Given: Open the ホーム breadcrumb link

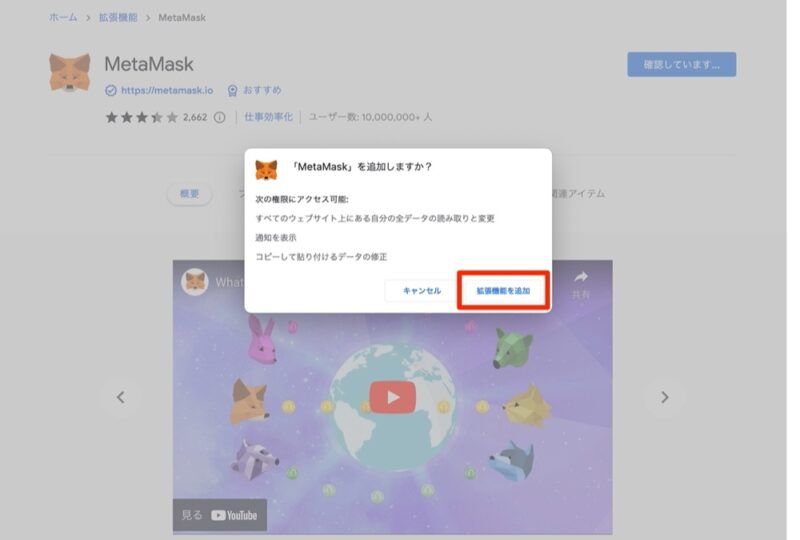Looking at the screenshot, I should [63, 17].
